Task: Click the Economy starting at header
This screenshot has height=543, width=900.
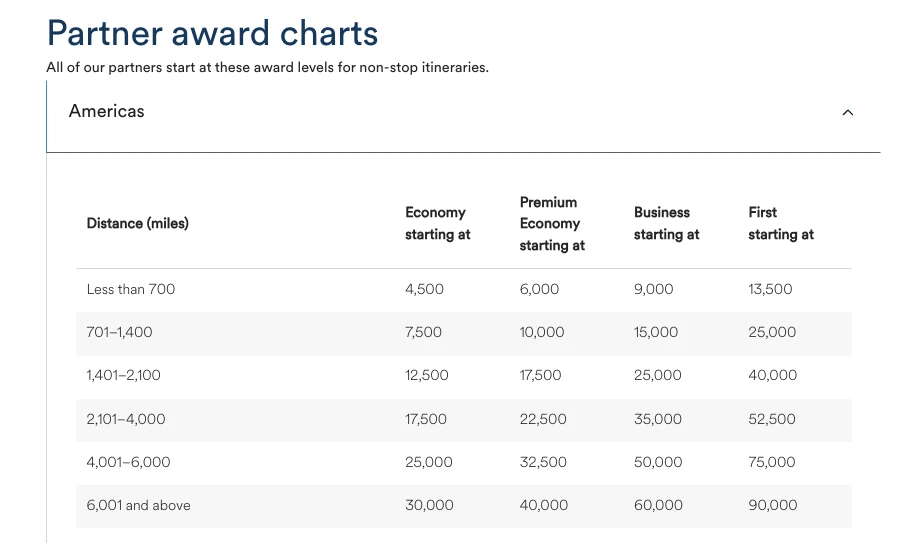Action: tap(437, 223)
